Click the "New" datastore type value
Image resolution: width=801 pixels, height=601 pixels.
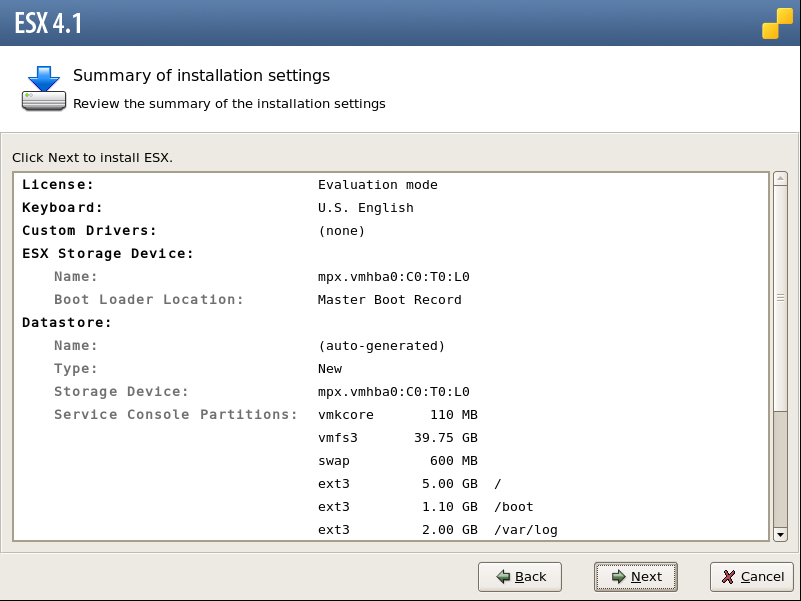pyautogui.click(x=330, y=368)
